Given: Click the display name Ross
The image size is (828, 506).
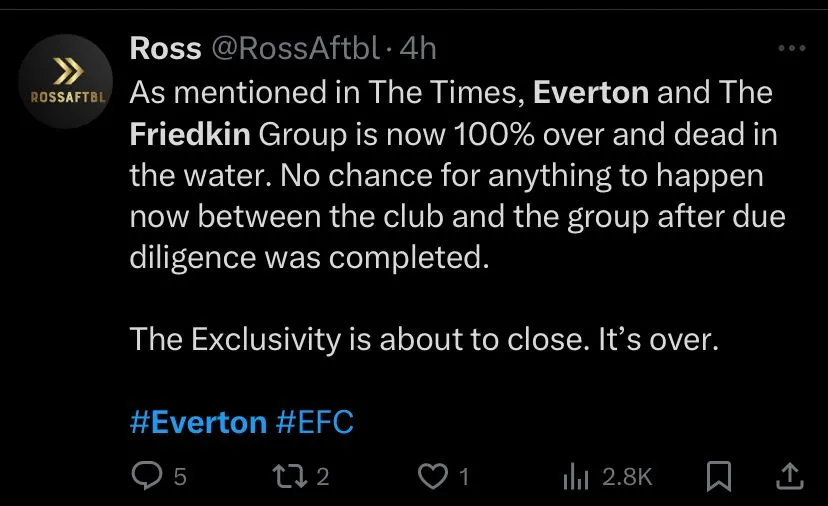Looking at the screenshot, I should tap(163, 47).
